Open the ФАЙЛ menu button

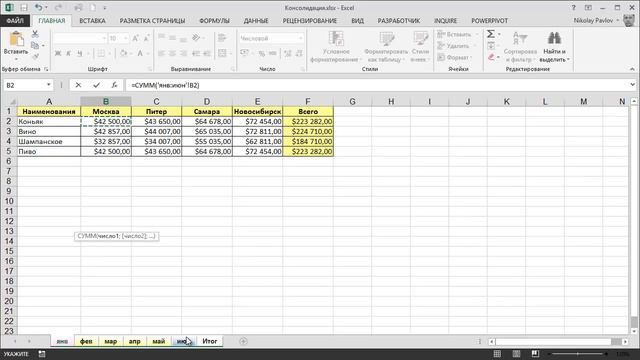(x=15, y=20)
